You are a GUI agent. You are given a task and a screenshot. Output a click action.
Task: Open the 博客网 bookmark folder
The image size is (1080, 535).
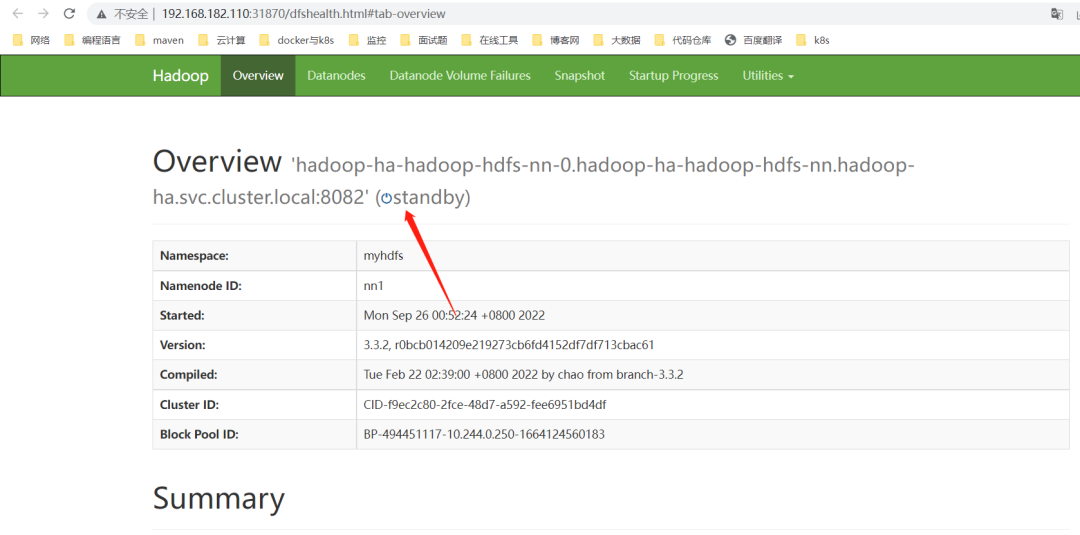tap(555, 40)
